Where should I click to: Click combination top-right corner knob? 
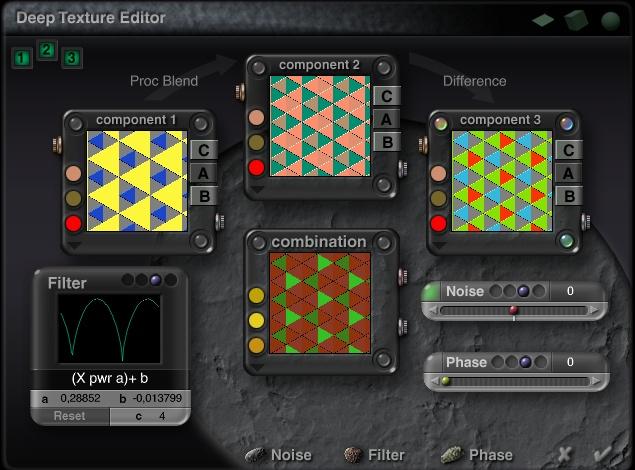click(x=384, y=243)
